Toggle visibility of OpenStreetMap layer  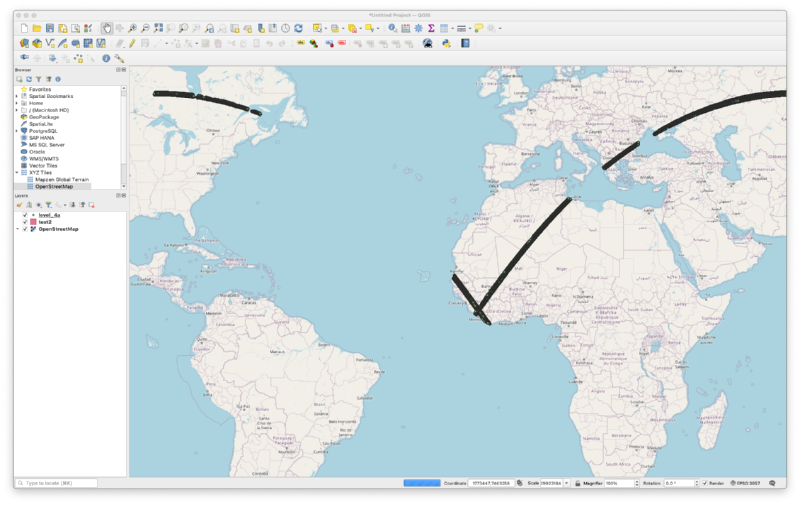click(x=25, y=229)
